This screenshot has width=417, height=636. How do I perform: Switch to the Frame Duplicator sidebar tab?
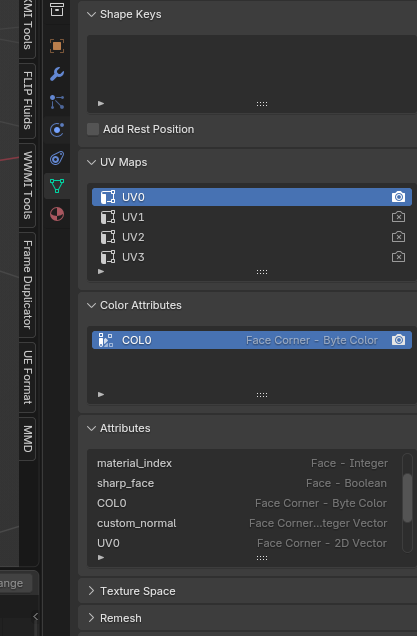tap(27, 285)
